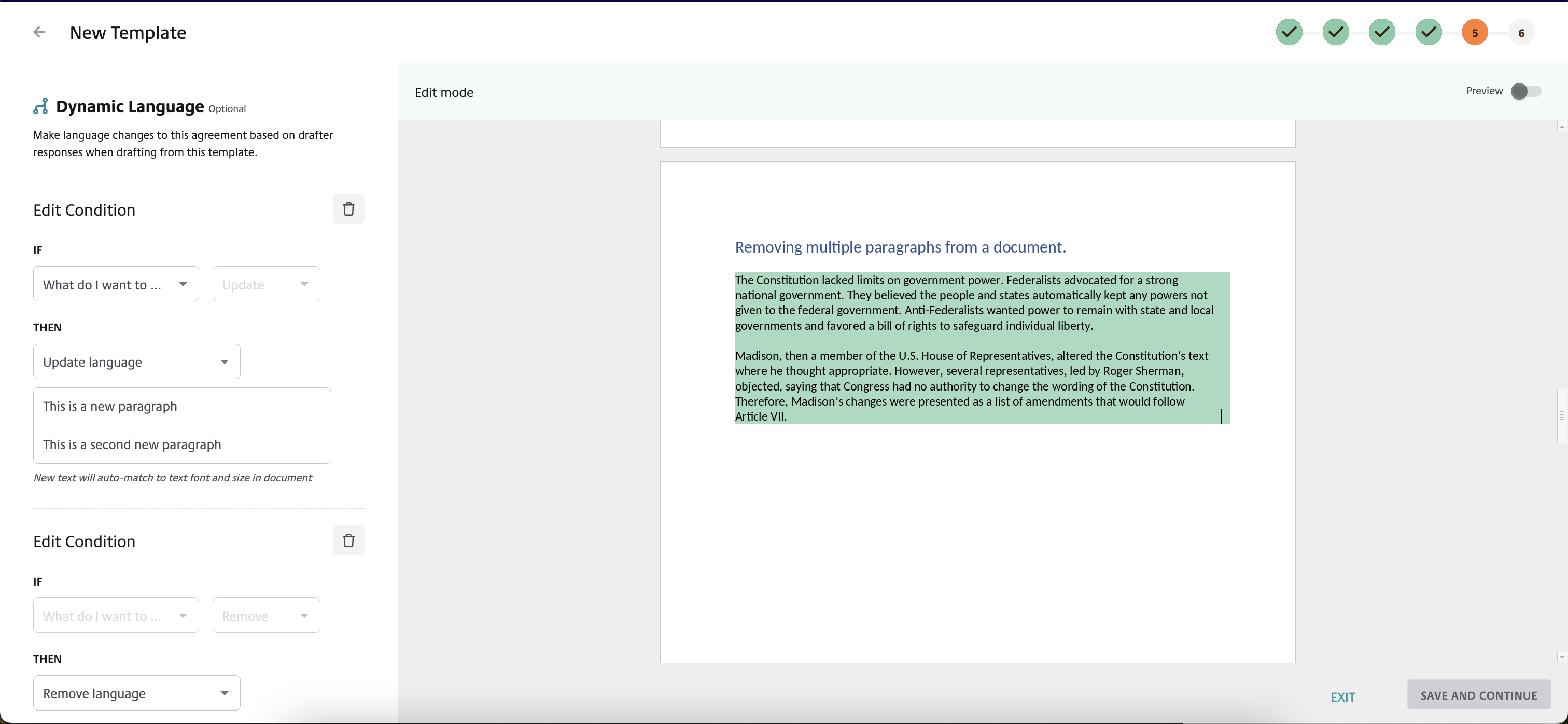This screenshot has height=724, width=1568.
Task: Click the document scrollbar thumb
Action: (x=1561, y=416)
